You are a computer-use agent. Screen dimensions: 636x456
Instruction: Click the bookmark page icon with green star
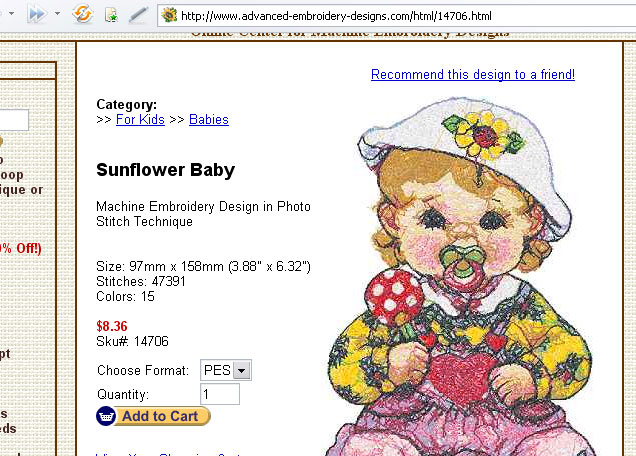[x=111, y=15]
